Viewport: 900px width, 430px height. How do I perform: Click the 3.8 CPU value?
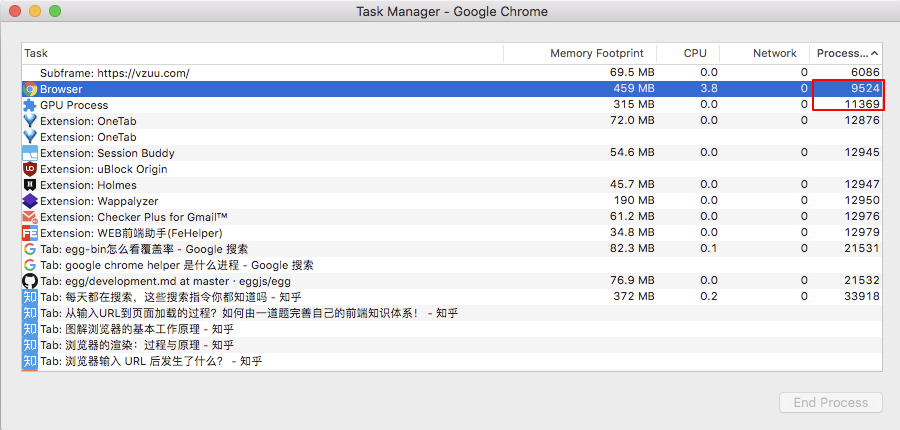[x=709, y=89]
